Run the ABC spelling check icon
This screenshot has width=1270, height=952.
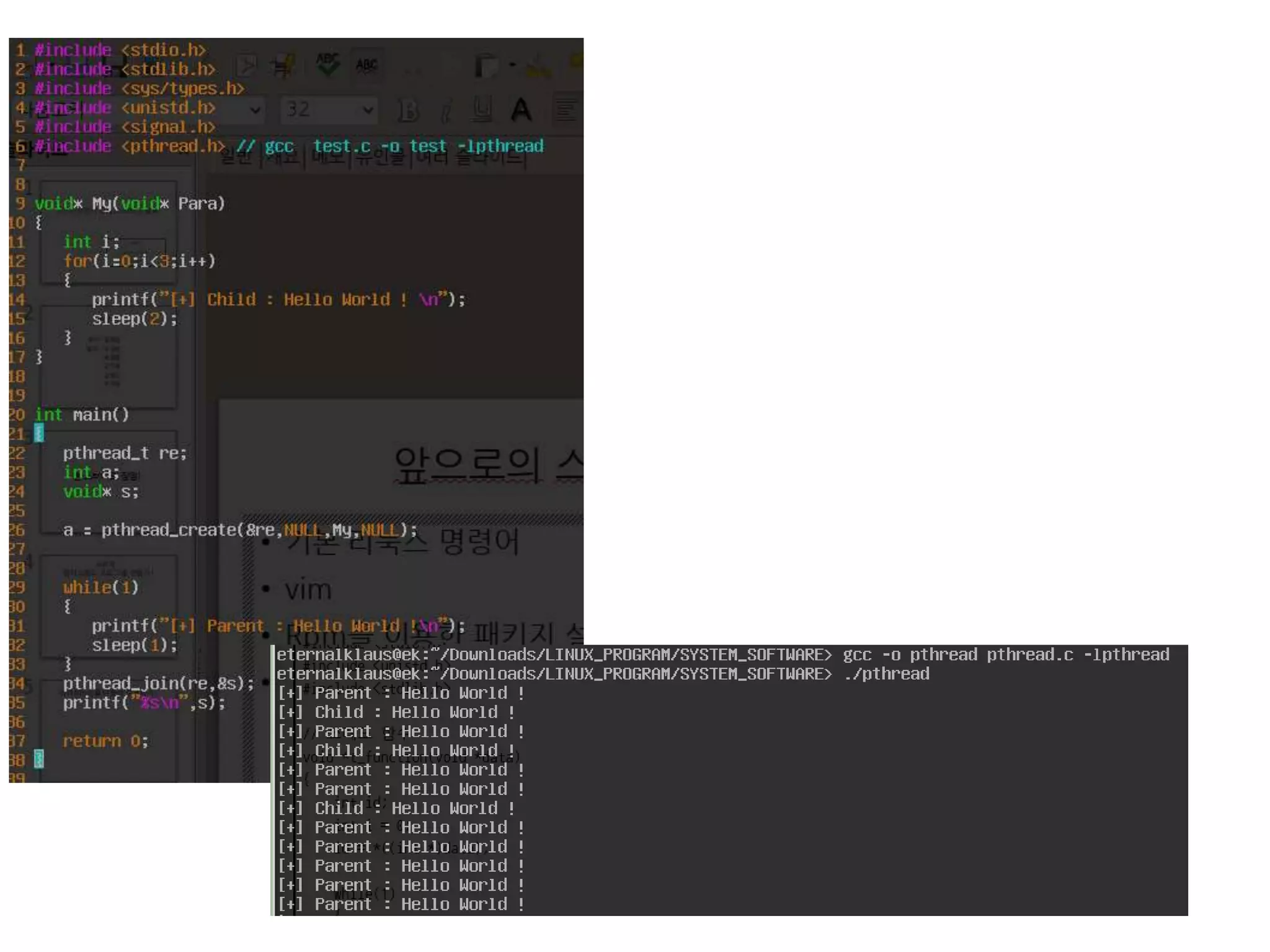[327, 64]
